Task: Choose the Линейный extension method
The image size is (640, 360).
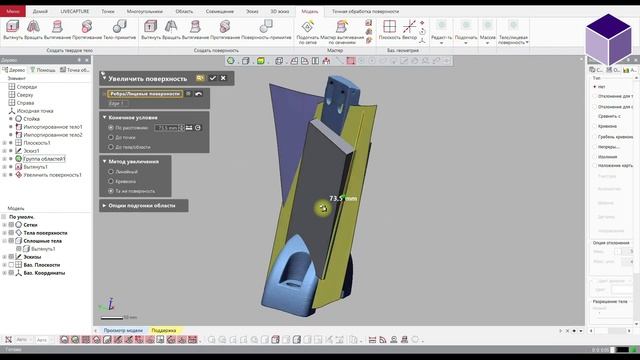Action: pyautogui.click(x=111, y=172)
